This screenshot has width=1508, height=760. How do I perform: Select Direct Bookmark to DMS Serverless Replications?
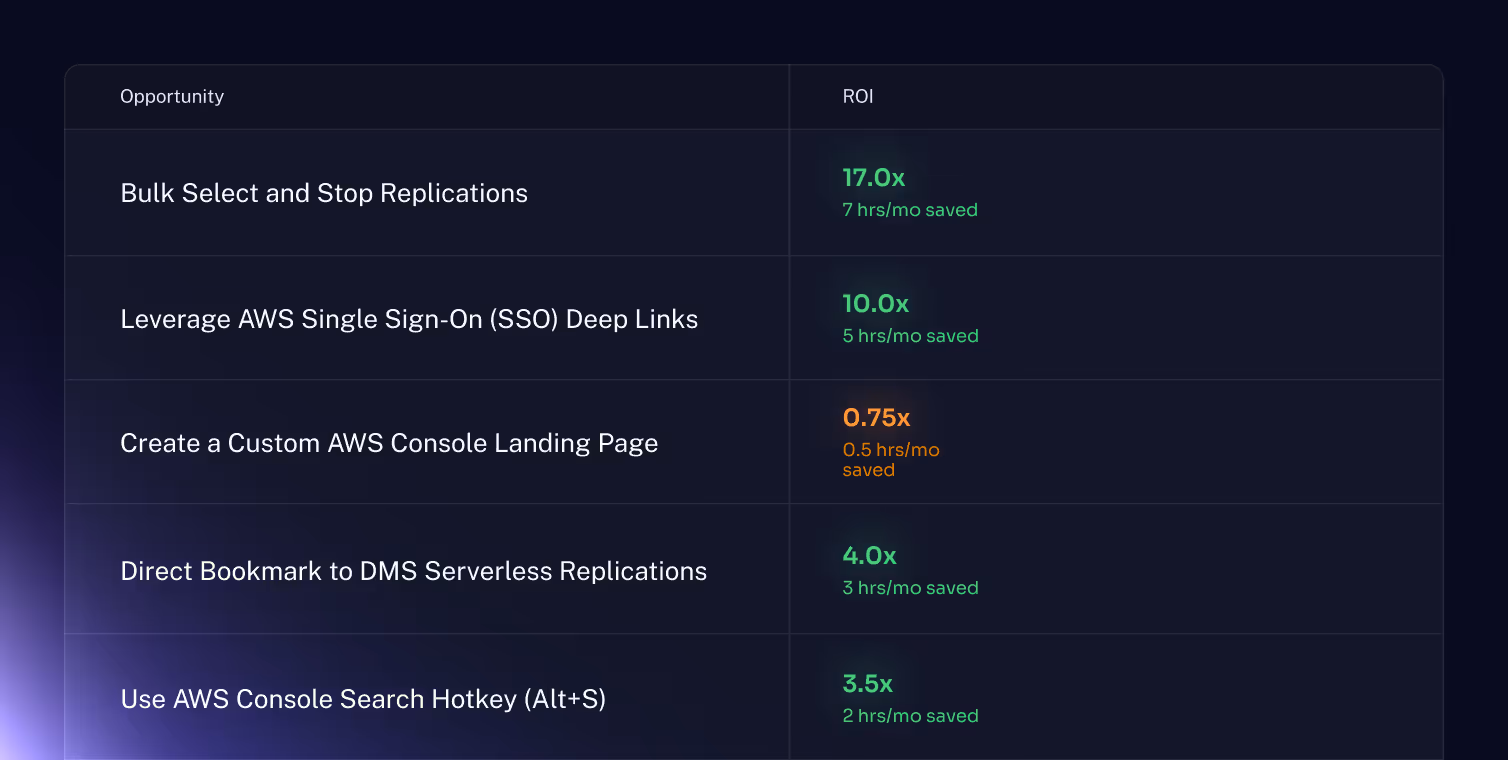click(413, 571)
